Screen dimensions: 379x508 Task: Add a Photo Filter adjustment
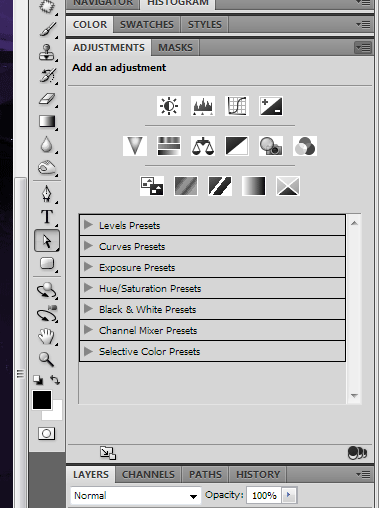point(271,146)
